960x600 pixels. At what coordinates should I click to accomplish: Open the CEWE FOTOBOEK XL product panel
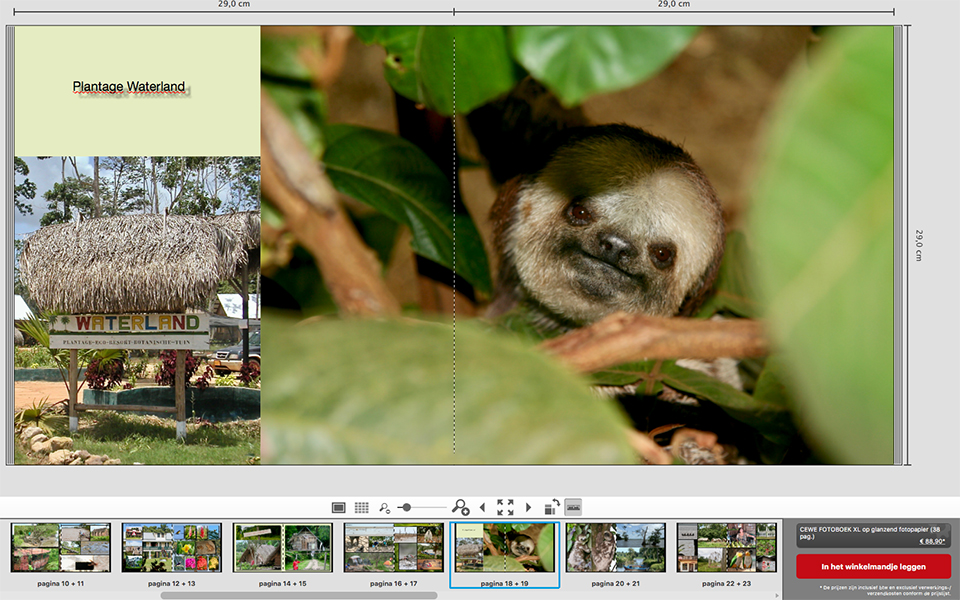874,535
